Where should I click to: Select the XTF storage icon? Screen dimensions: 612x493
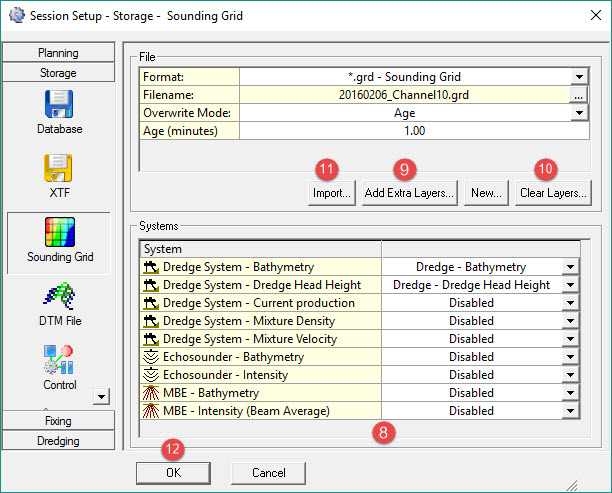tap(59, 169)
